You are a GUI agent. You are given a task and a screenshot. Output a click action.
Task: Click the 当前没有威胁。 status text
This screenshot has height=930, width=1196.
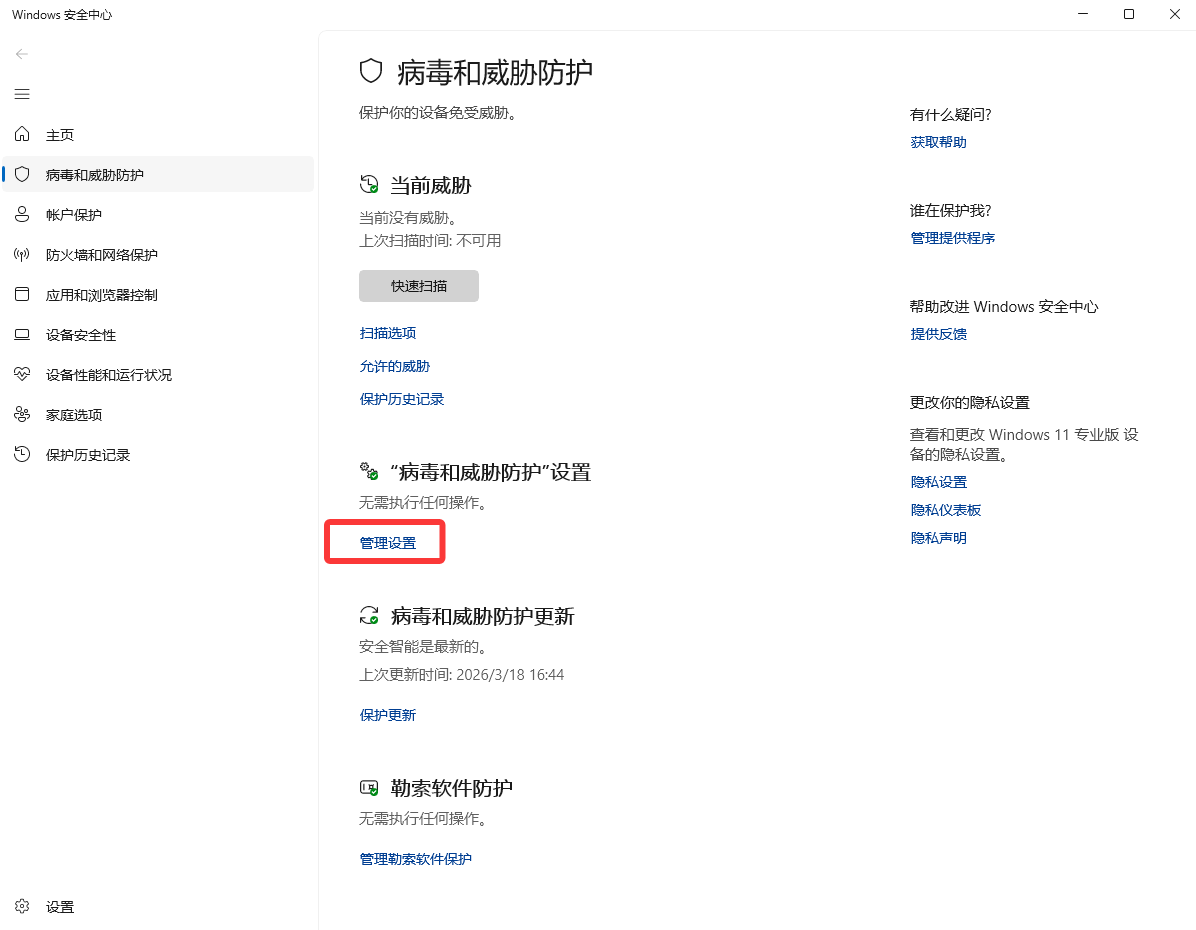pyautogui.click(x=408, y=218)
